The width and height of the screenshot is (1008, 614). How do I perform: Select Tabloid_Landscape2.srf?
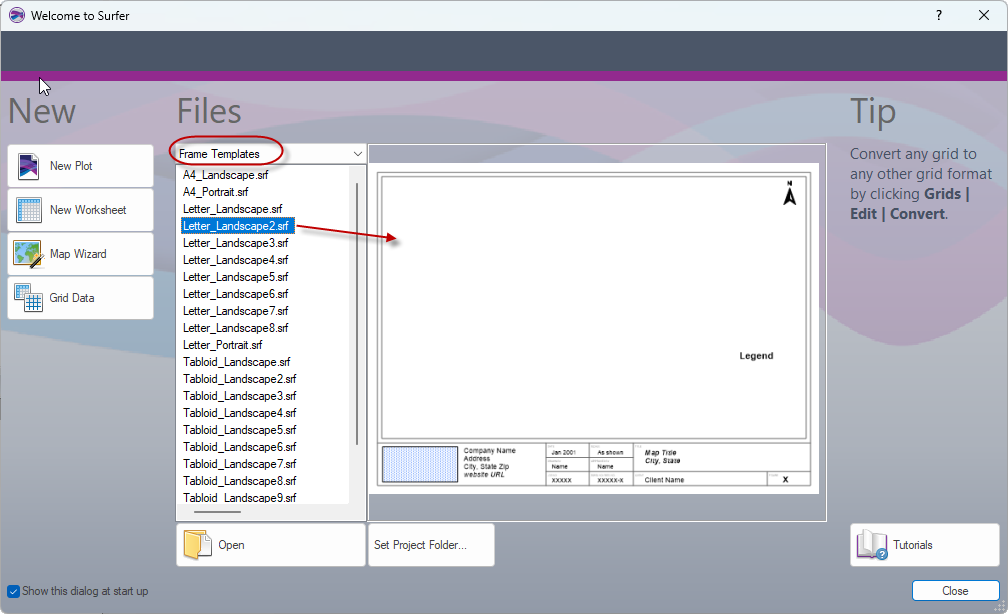239,379
